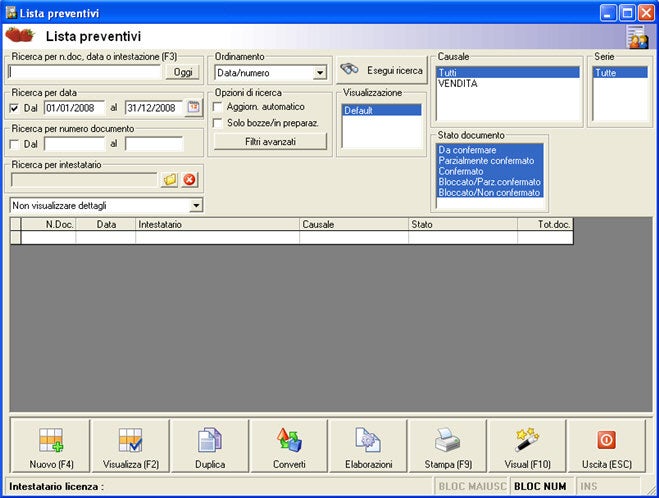Clear intestatario with red X icon
The height and width of the screenshot is (498, 659).
pos(190,180)
